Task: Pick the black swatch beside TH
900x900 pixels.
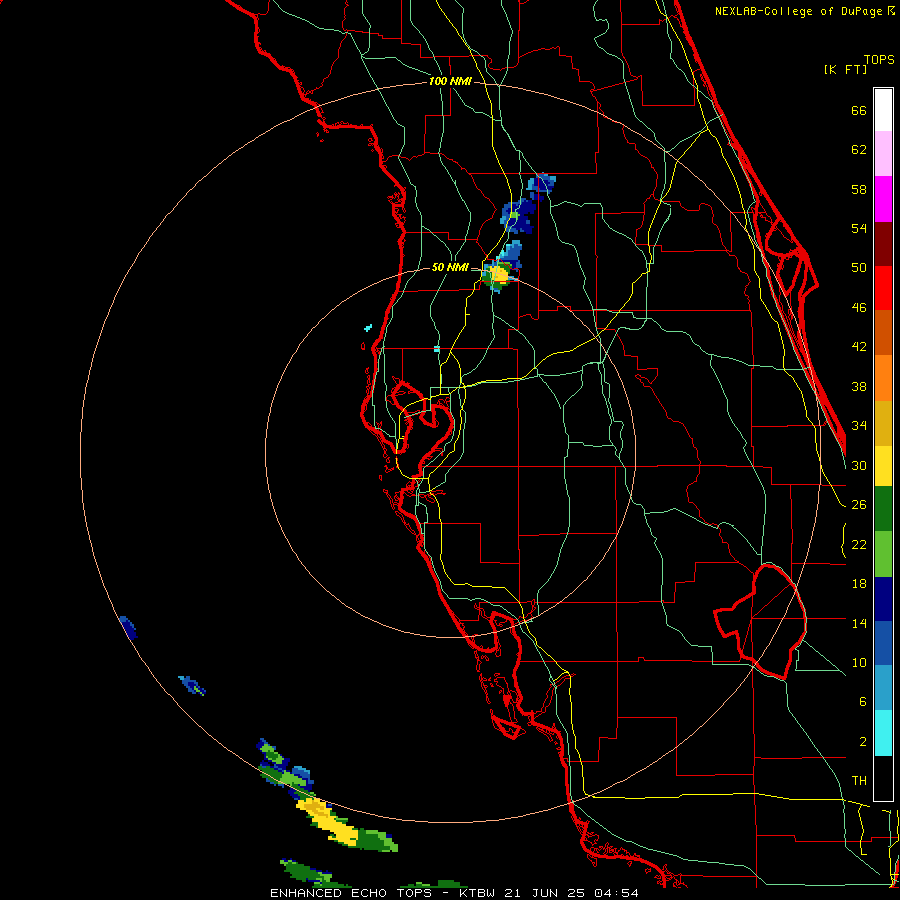Action: pos(883,778)
